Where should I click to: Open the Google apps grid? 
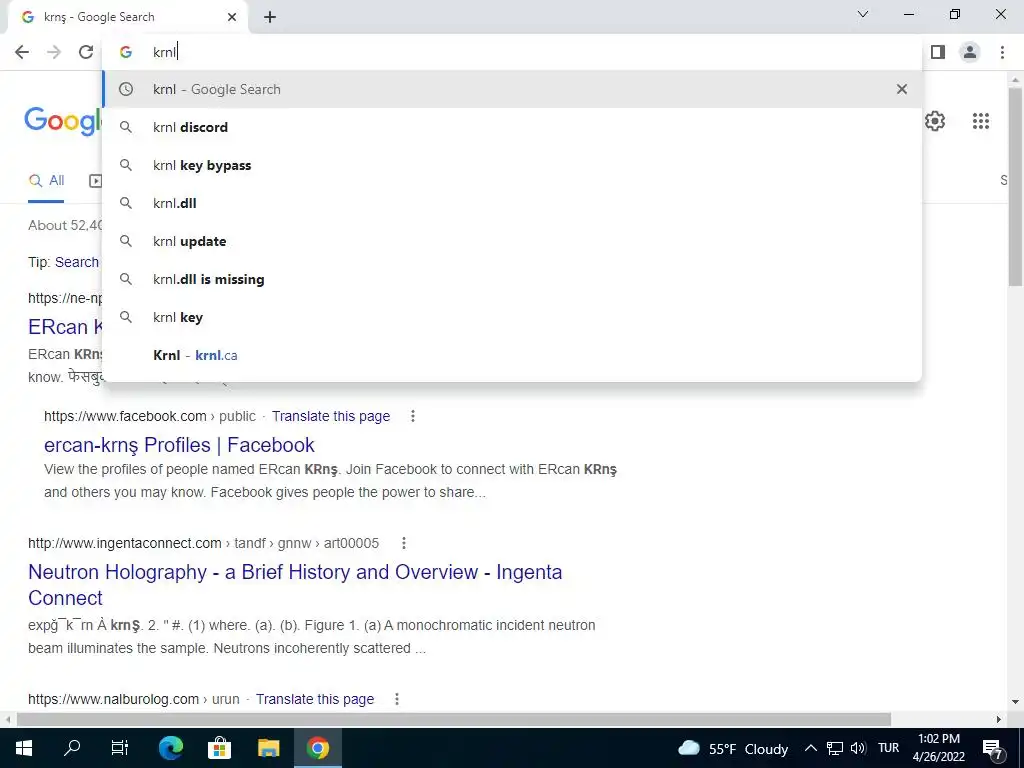pyautogui.click(x=980, y=121)
